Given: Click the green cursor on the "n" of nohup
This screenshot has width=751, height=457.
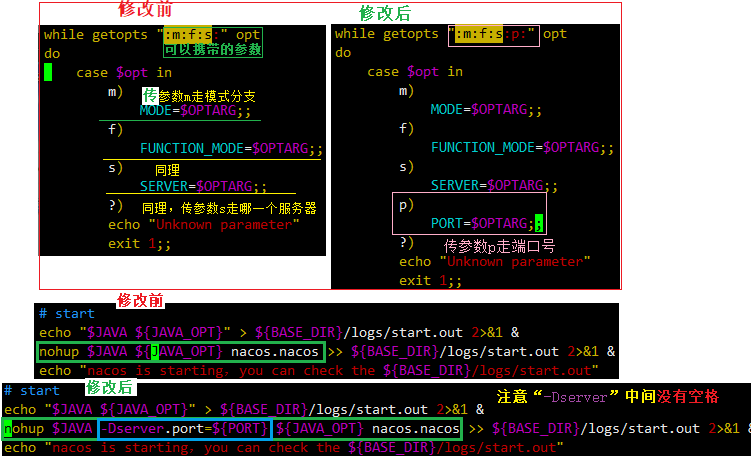Looking at the screenshot, I should [8, 429].
